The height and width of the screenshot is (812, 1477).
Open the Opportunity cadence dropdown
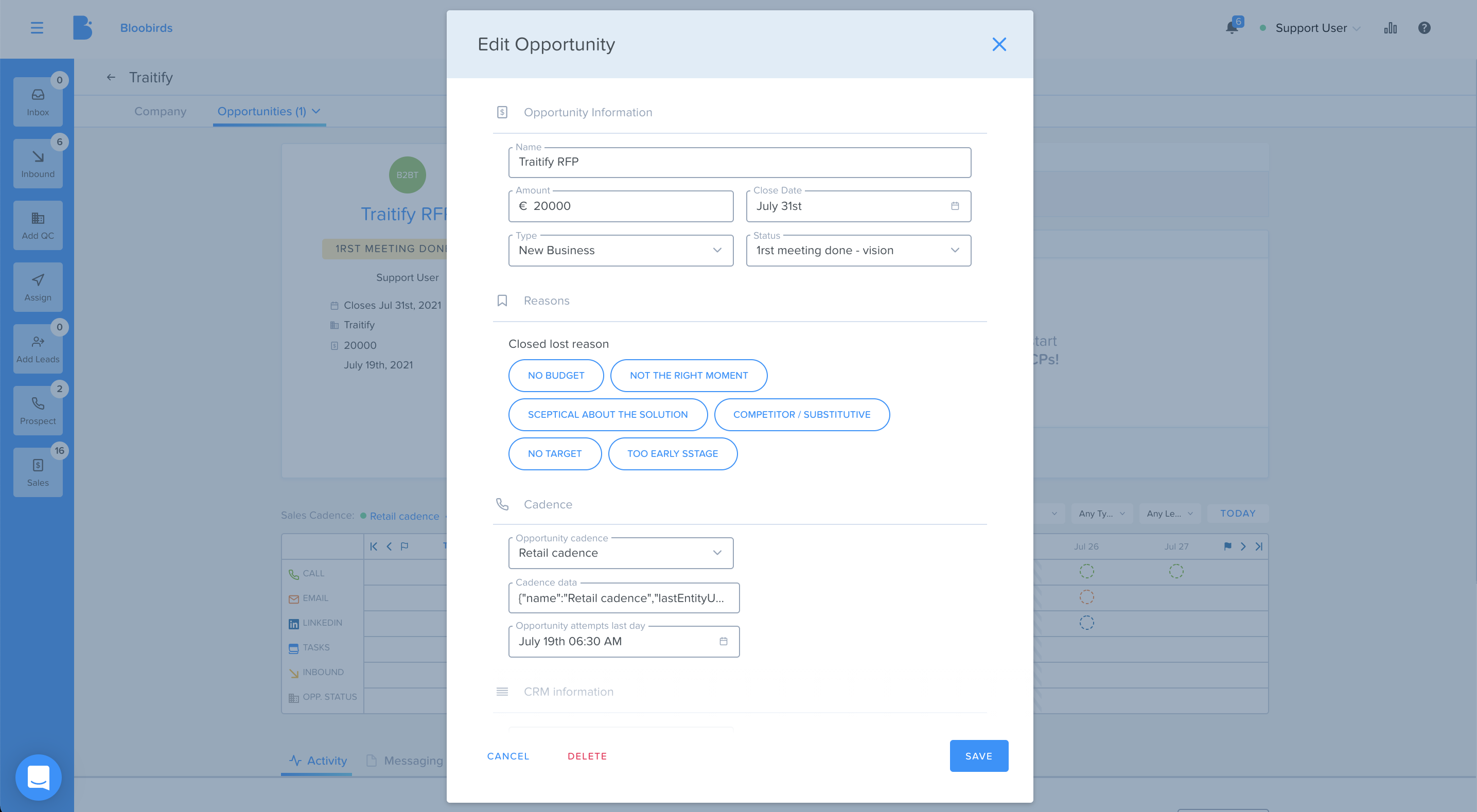[621, 553]
